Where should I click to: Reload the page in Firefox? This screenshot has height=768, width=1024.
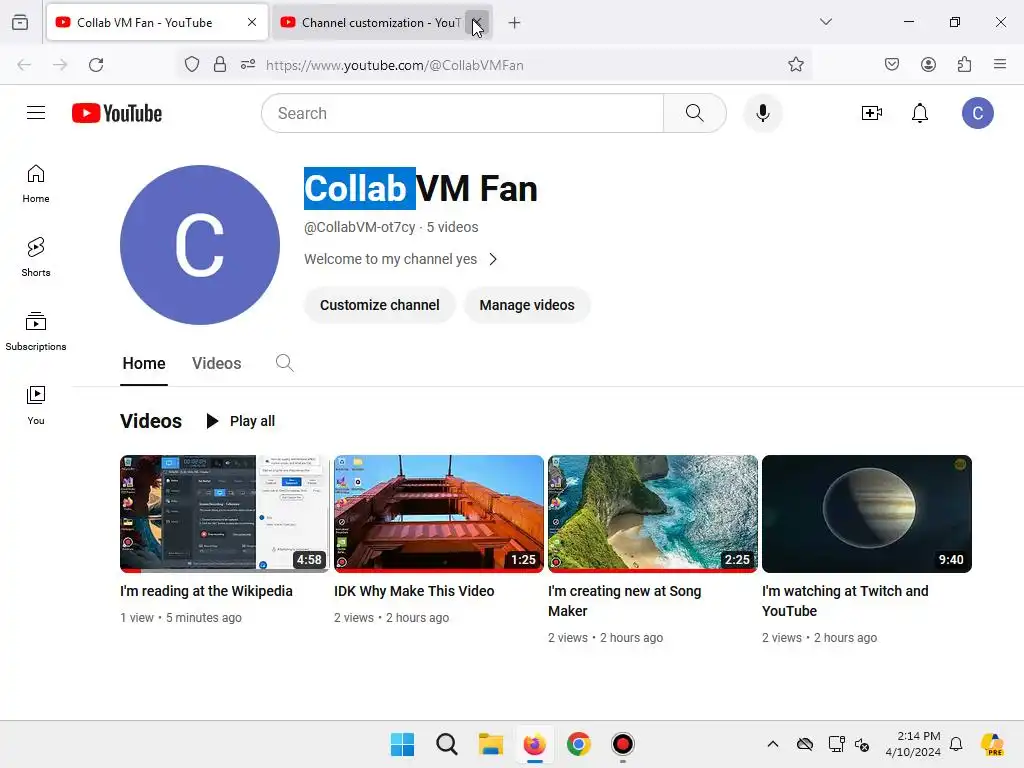[x=96, y=65]
